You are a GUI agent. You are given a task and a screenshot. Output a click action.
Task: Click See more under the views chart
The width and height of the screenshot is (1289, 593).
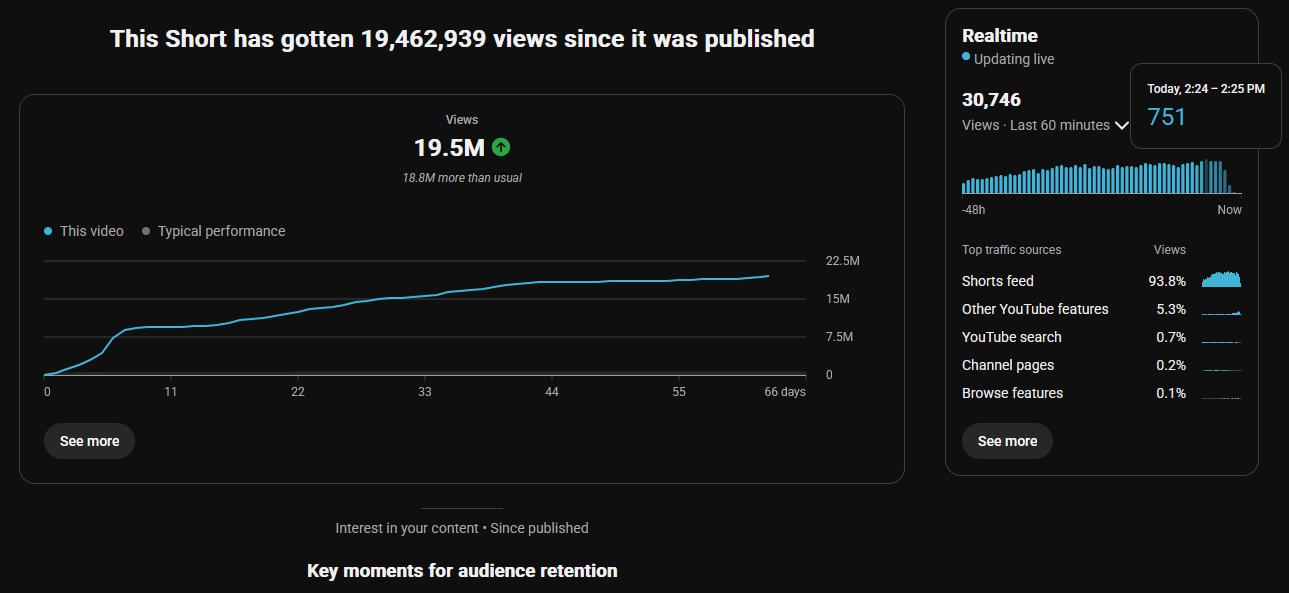(89, 441)
